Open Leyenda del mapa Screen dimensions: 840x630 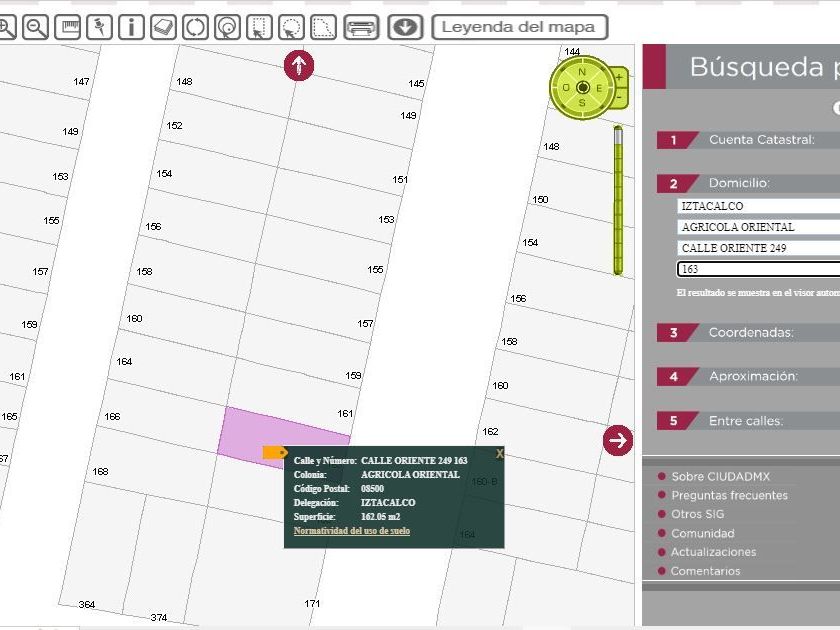(519, 27)
